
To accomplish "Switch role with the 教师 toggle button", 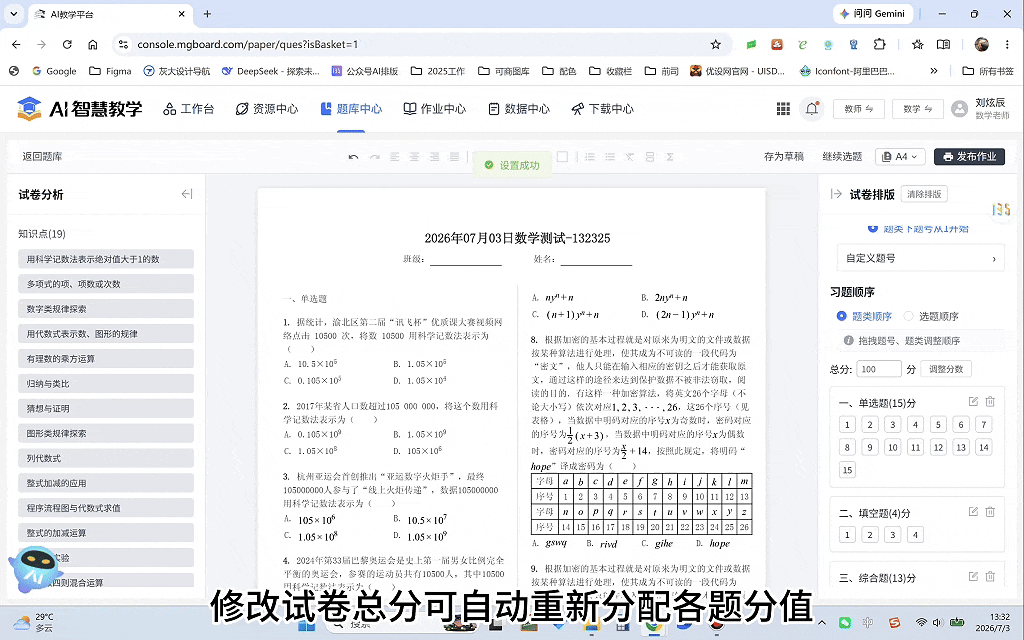I will (x=859, y=109).
